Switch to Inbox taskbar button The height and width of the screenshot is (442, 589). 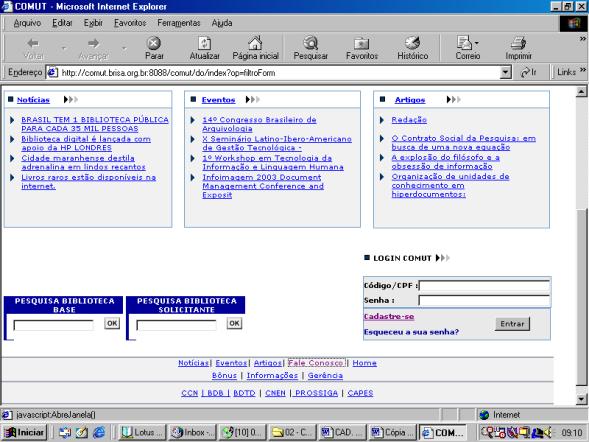[x=192, y=433]
